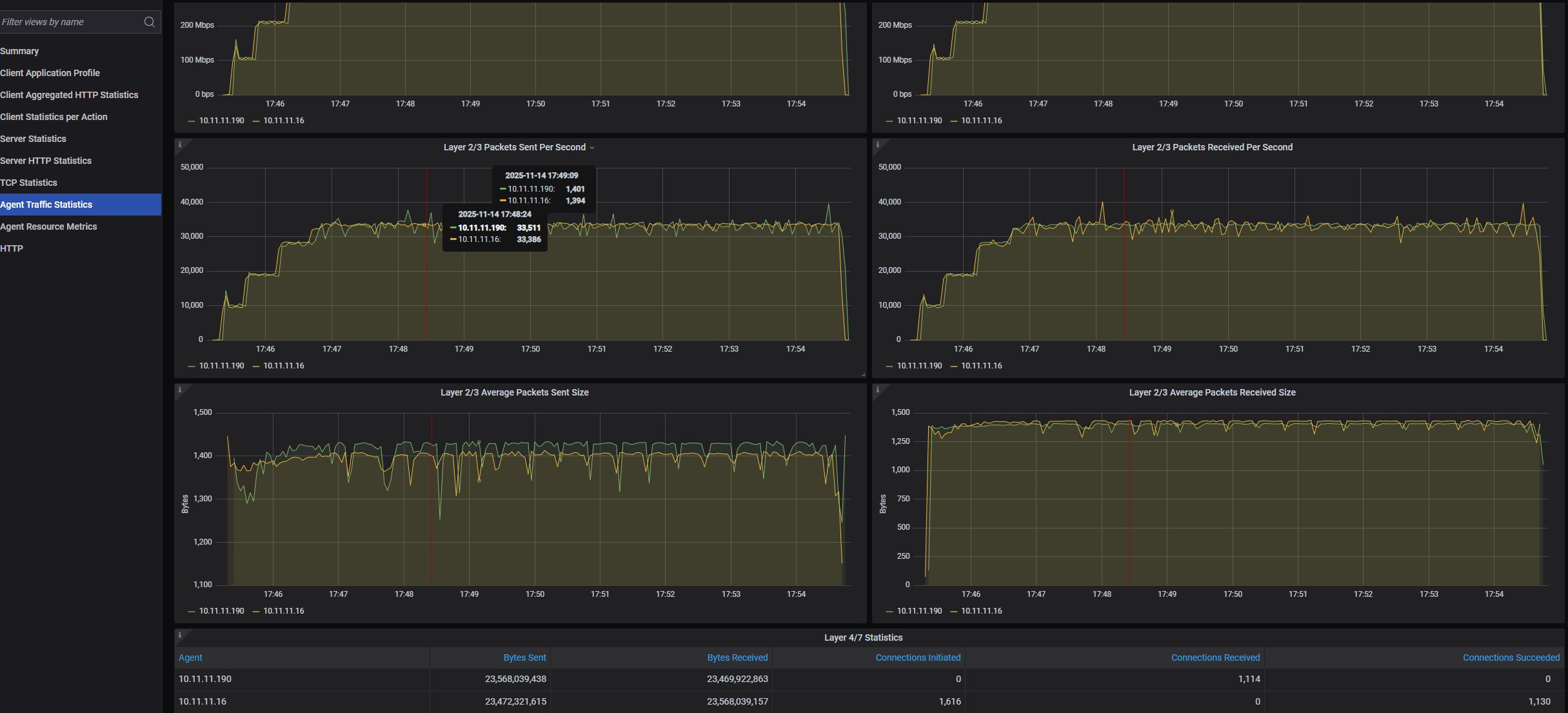The height and width of the screenshot is (713, 1568).
Task: Click resize handle of Packets Sent Per Second panel
Action: [863, 374]
